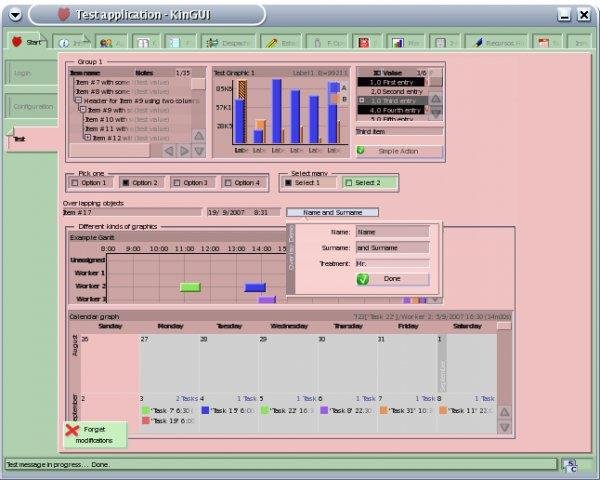Select the Login side tab

point(32,73)
